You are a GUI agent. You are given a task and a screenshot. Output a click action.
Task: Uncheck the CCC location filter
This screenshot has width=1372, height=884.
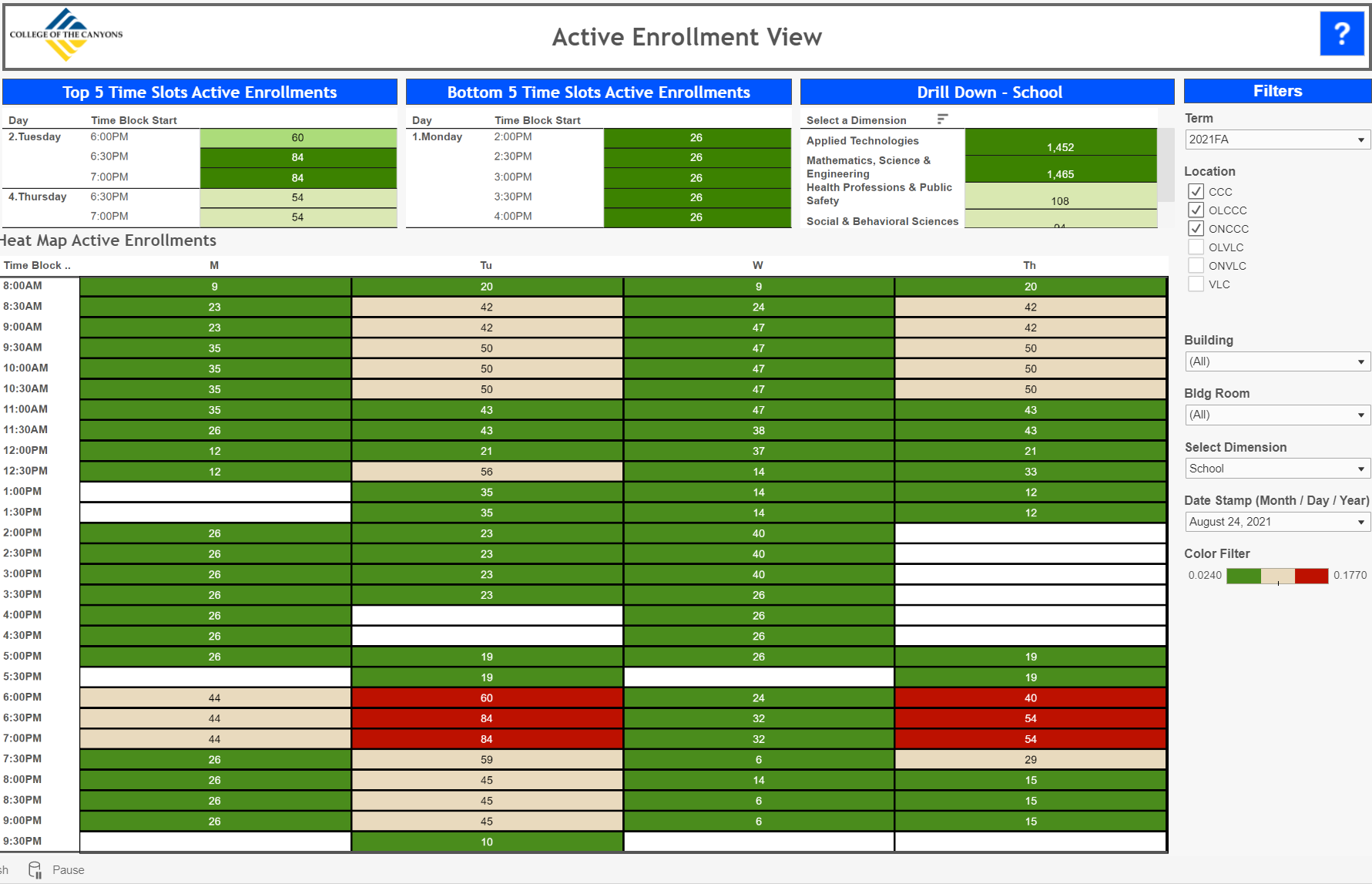(x=1196, y=191)
